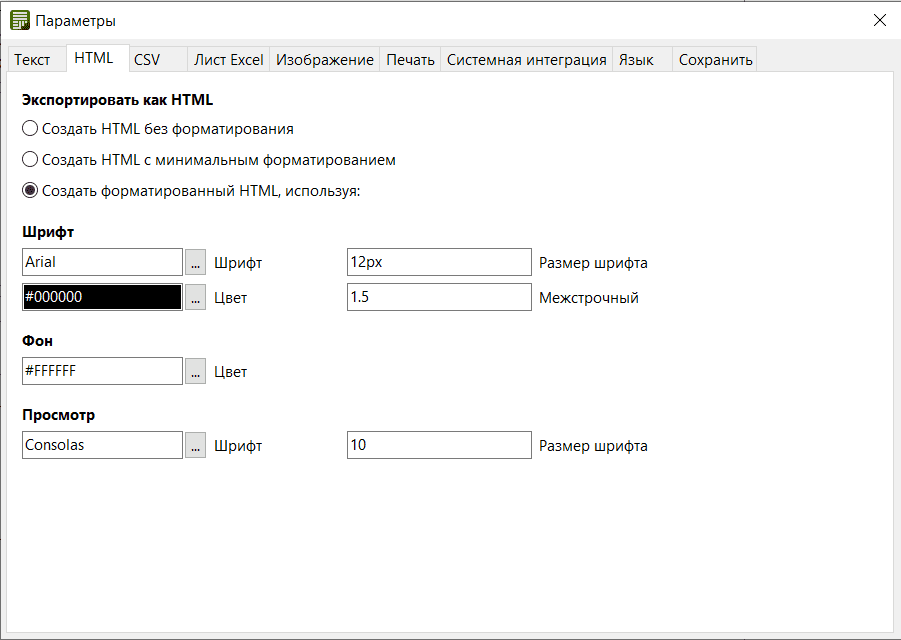This screenshot has height=640, width=901.
Task: Open font picker next to Consolas
Action: tap(195, 446)
